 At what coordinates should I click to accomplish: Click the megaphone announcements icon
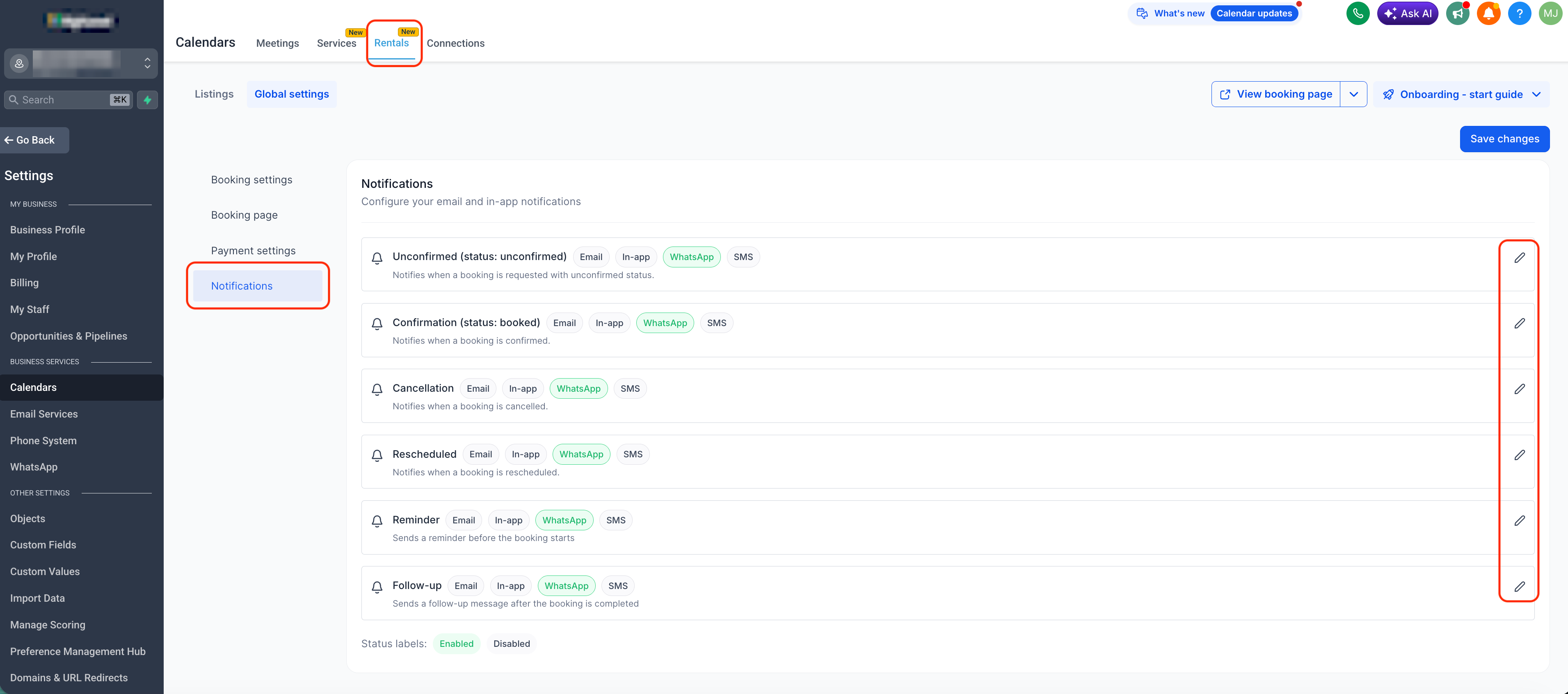[x=1457, y=14]
